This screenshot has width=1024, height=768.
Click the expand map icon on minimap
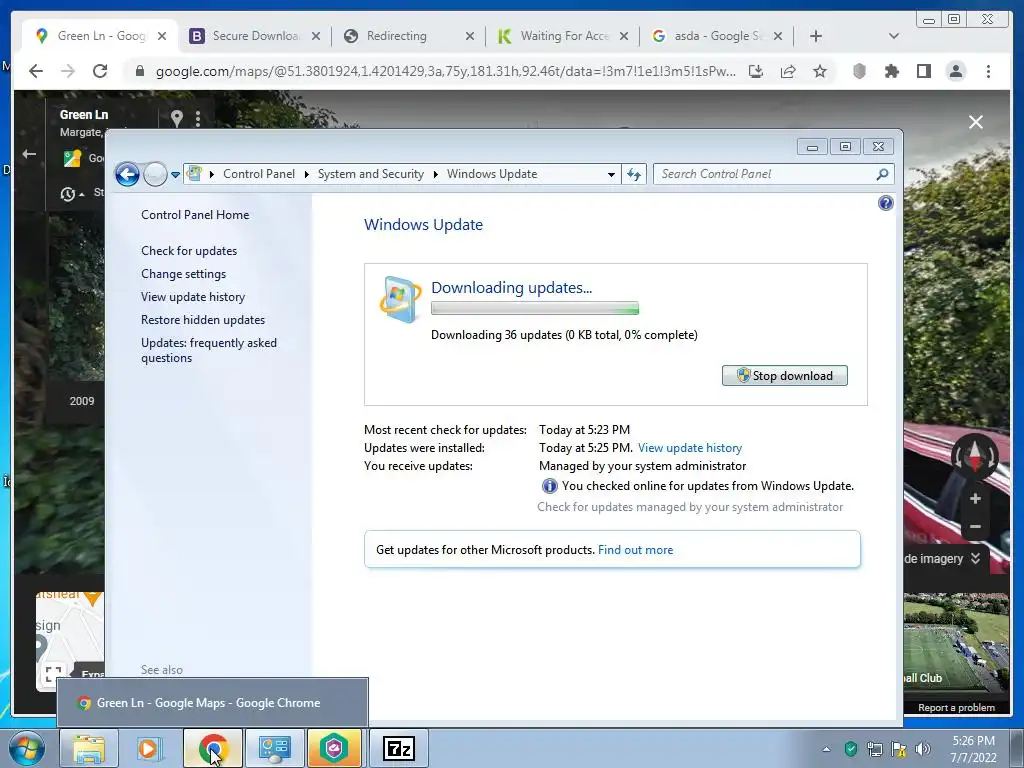[x=54, y=673]
